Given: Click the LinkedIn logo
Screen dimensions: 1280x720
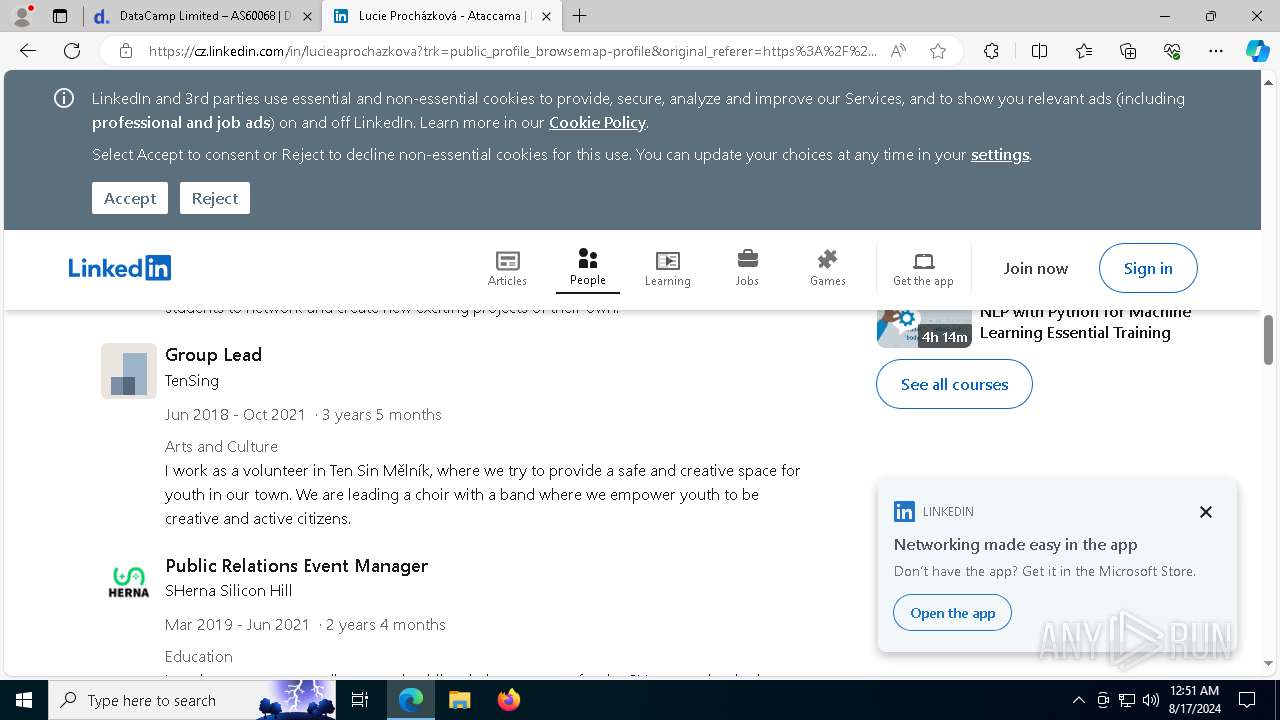Looking at the screenshot, I should coord(120,268).
